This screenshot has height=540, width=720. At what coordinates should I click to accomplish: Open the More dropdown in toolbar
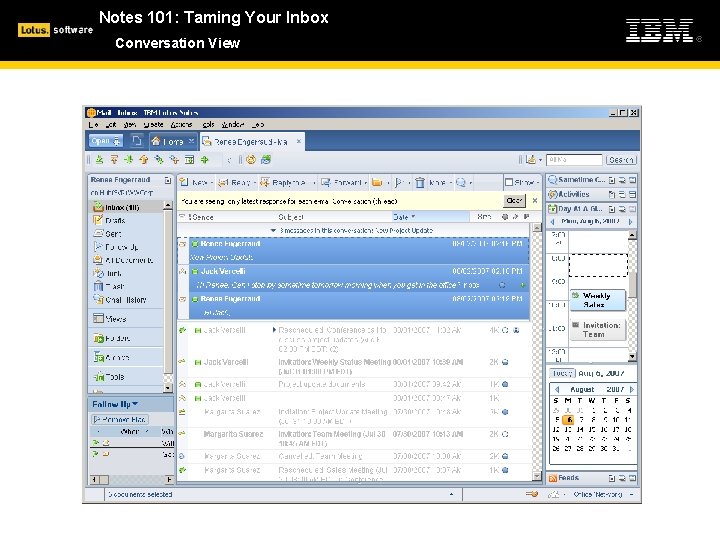pos(440,182)
